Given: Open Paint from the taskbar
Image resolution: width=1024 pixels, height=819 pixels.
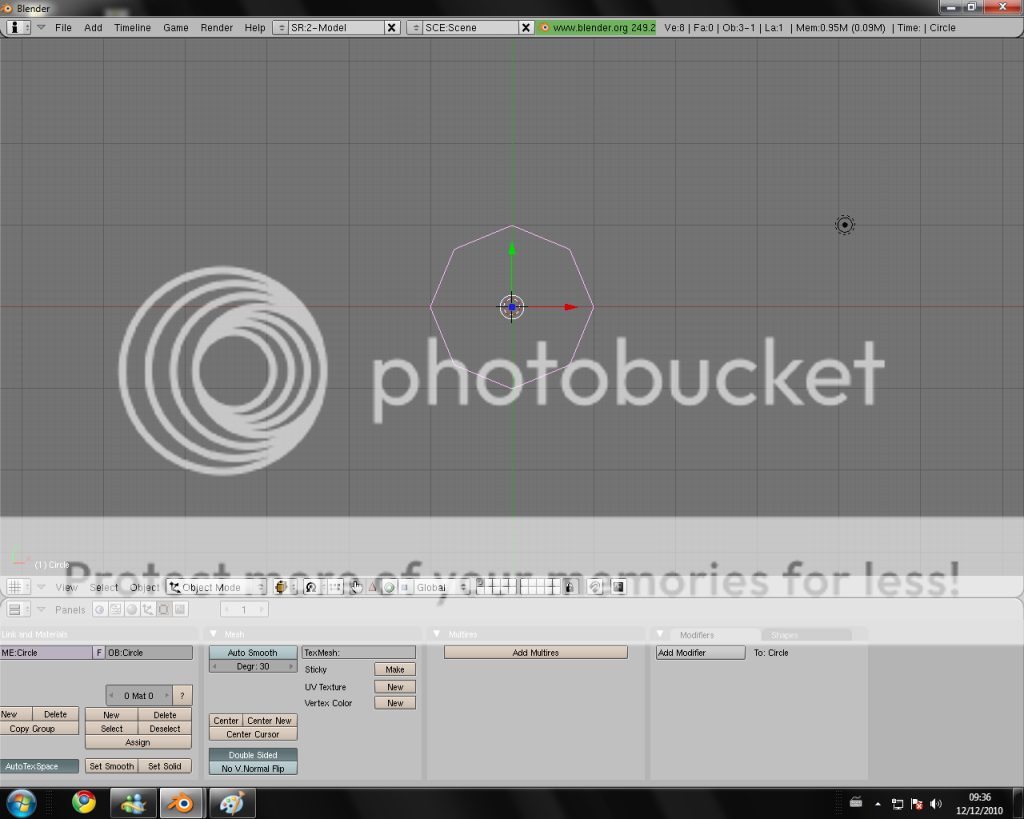Looking at the screenshot, I should [x=232, y=803].
